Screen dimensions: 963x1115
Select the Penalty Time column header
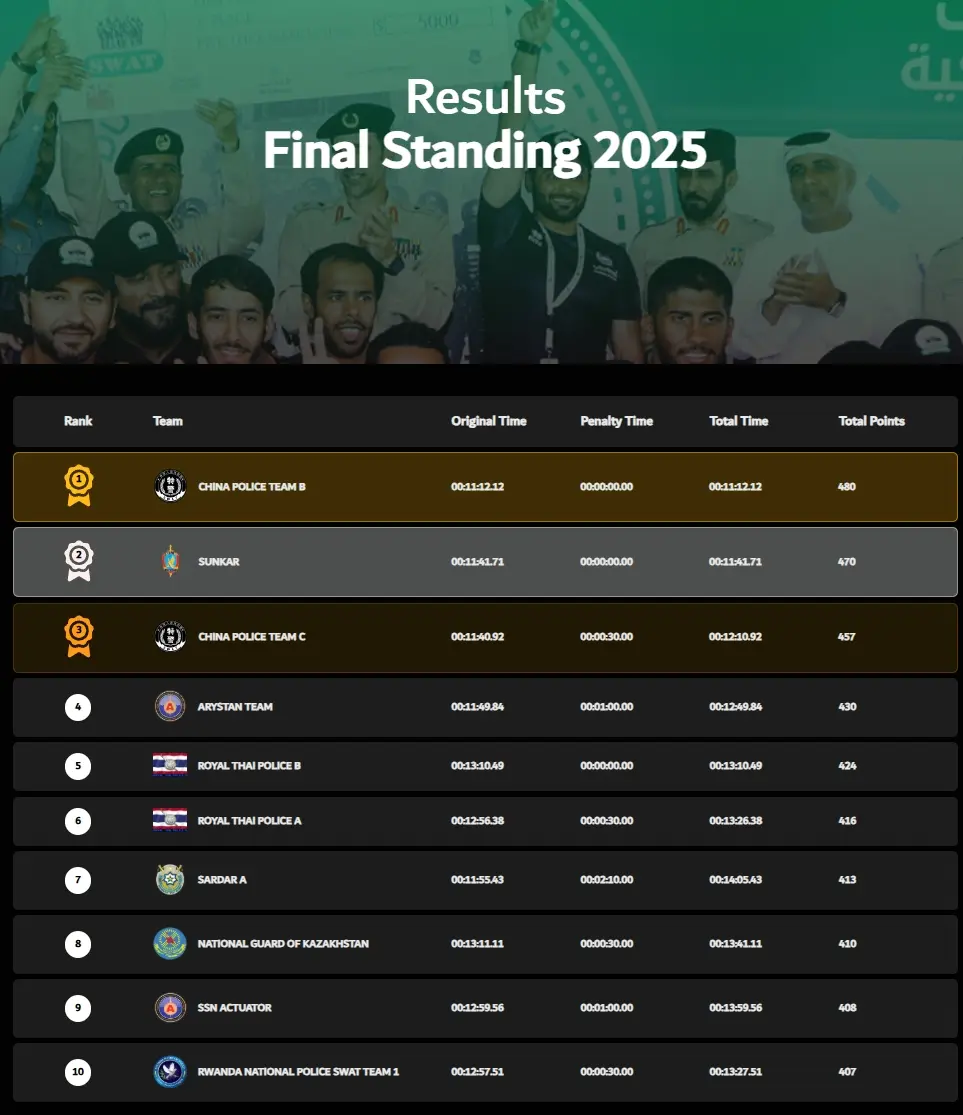click(616, 421)
